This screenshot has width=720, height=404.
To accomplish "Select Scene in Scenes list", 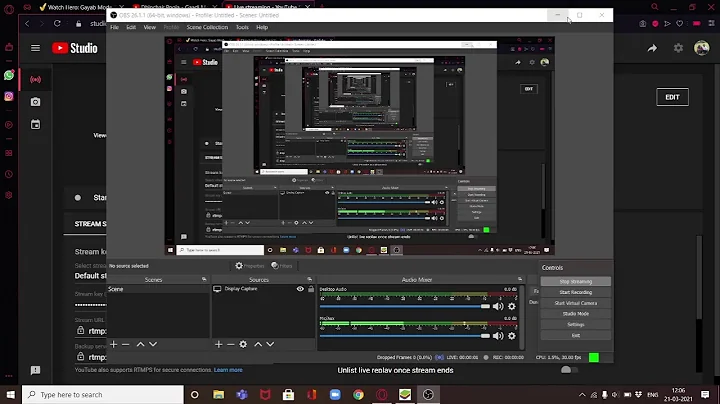I will (x=158, y=289).
